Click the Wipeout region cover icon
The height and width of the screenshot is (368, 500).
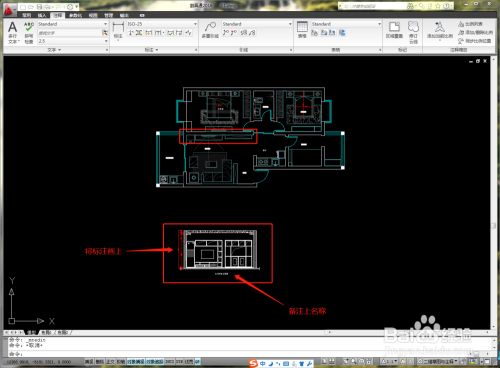tap(394, 27)
